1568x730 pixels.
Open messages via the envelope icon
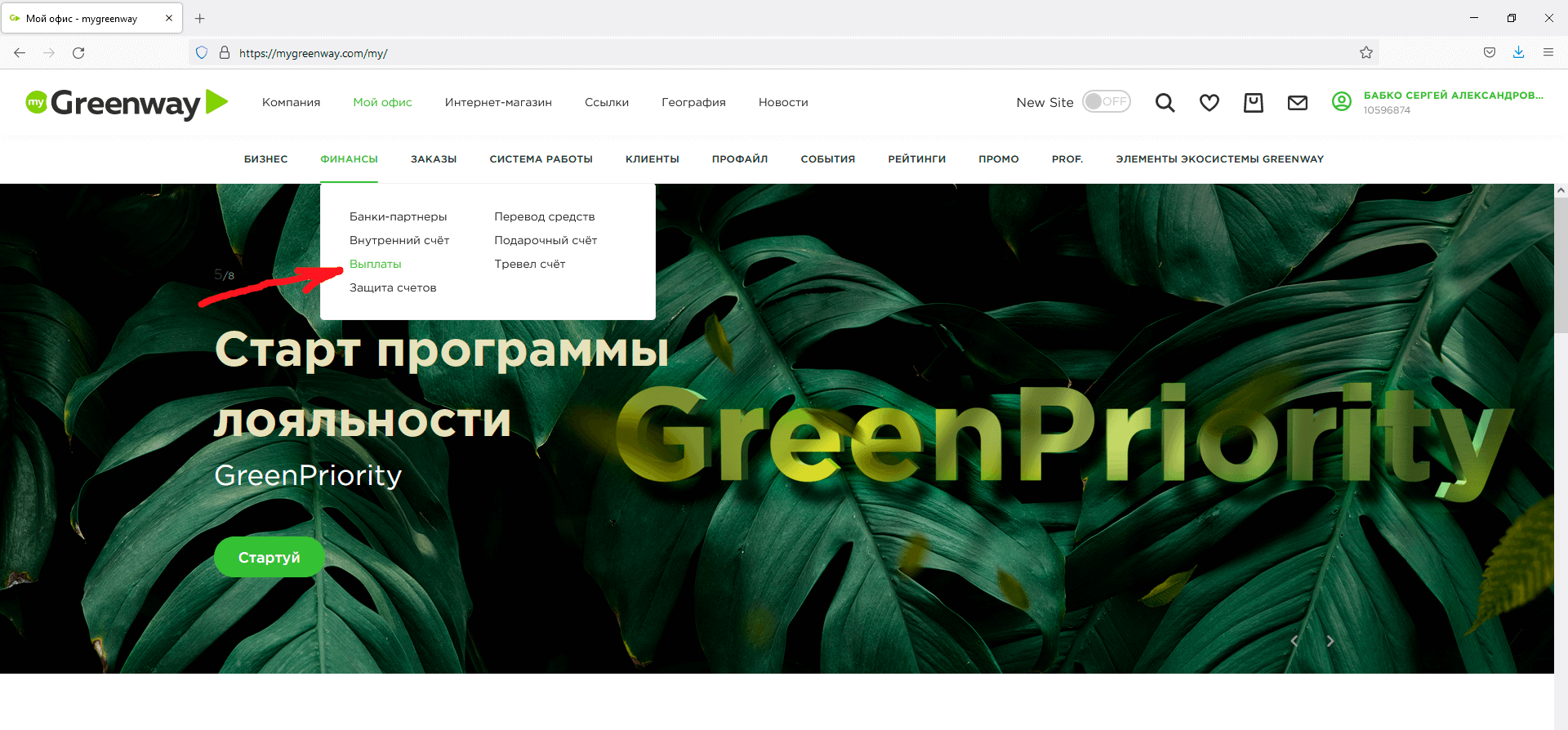(1297, 103)
